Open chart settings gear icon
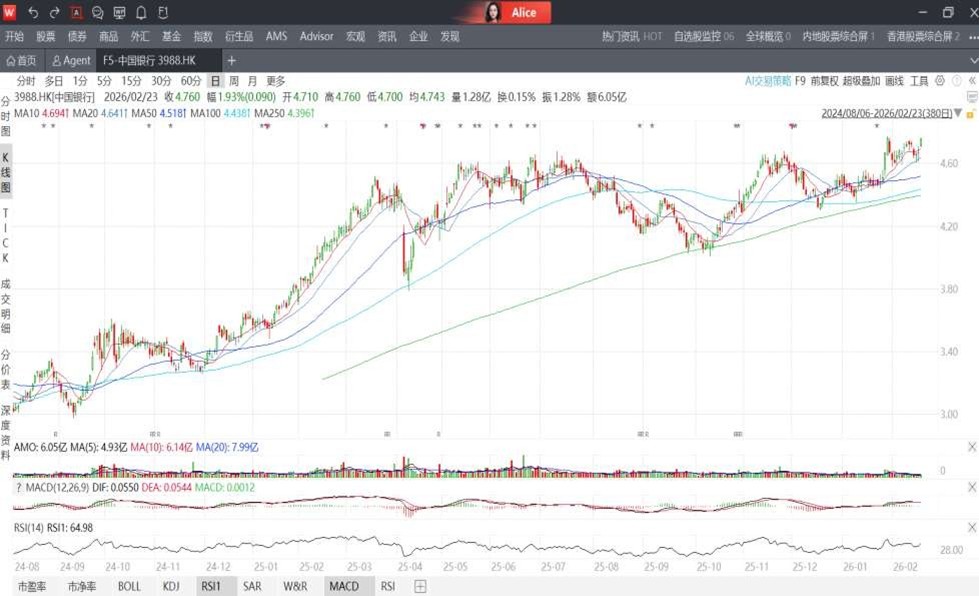 pos(940,81)
